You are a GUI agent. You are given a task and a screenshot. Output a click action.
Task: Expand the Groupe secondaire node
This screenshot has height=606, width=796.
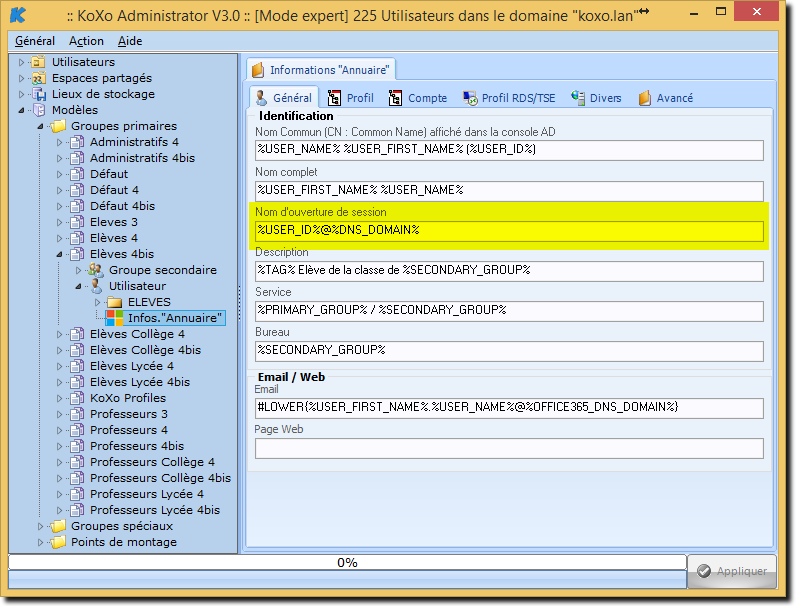[x=78, y=271]
